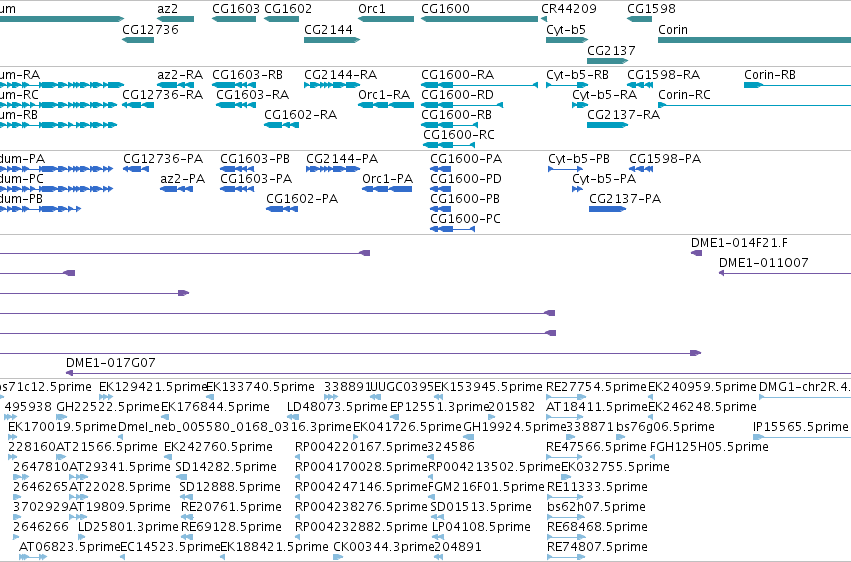Click the Cyt-b5-RA transcript

tap(580, 105)
